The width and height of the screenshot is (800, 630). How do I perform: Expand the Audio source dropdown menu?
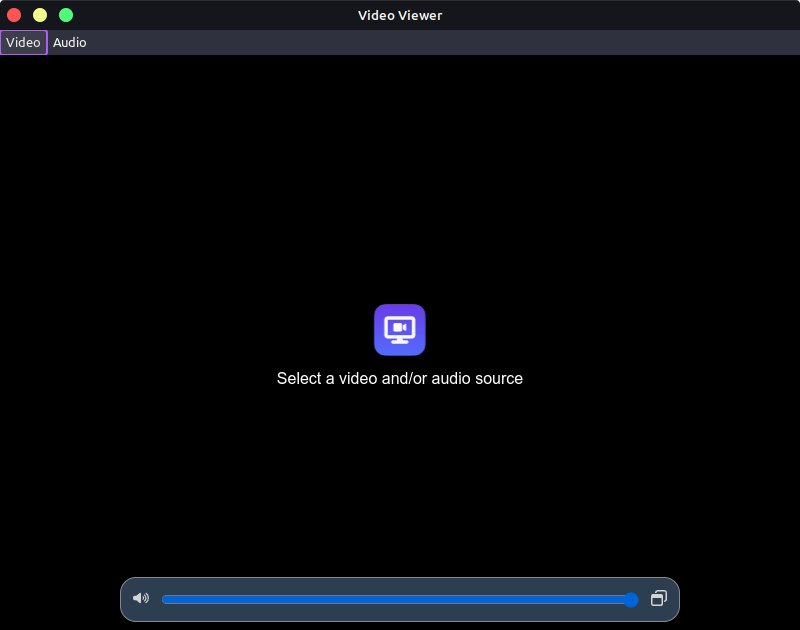pos(70,43)
